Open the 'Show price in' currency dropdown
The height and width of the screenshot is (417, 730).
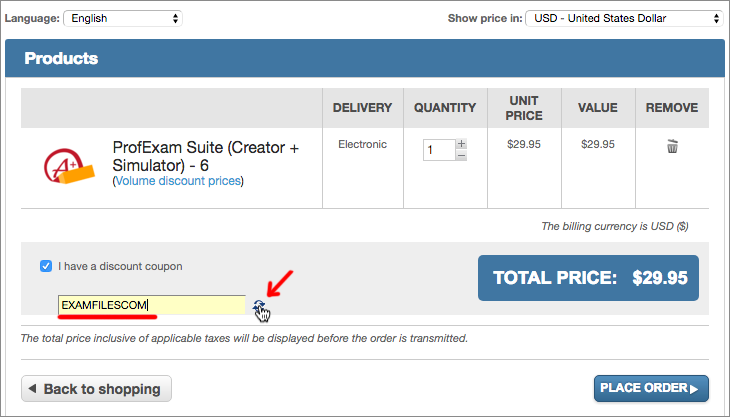[x=625, y=18]
